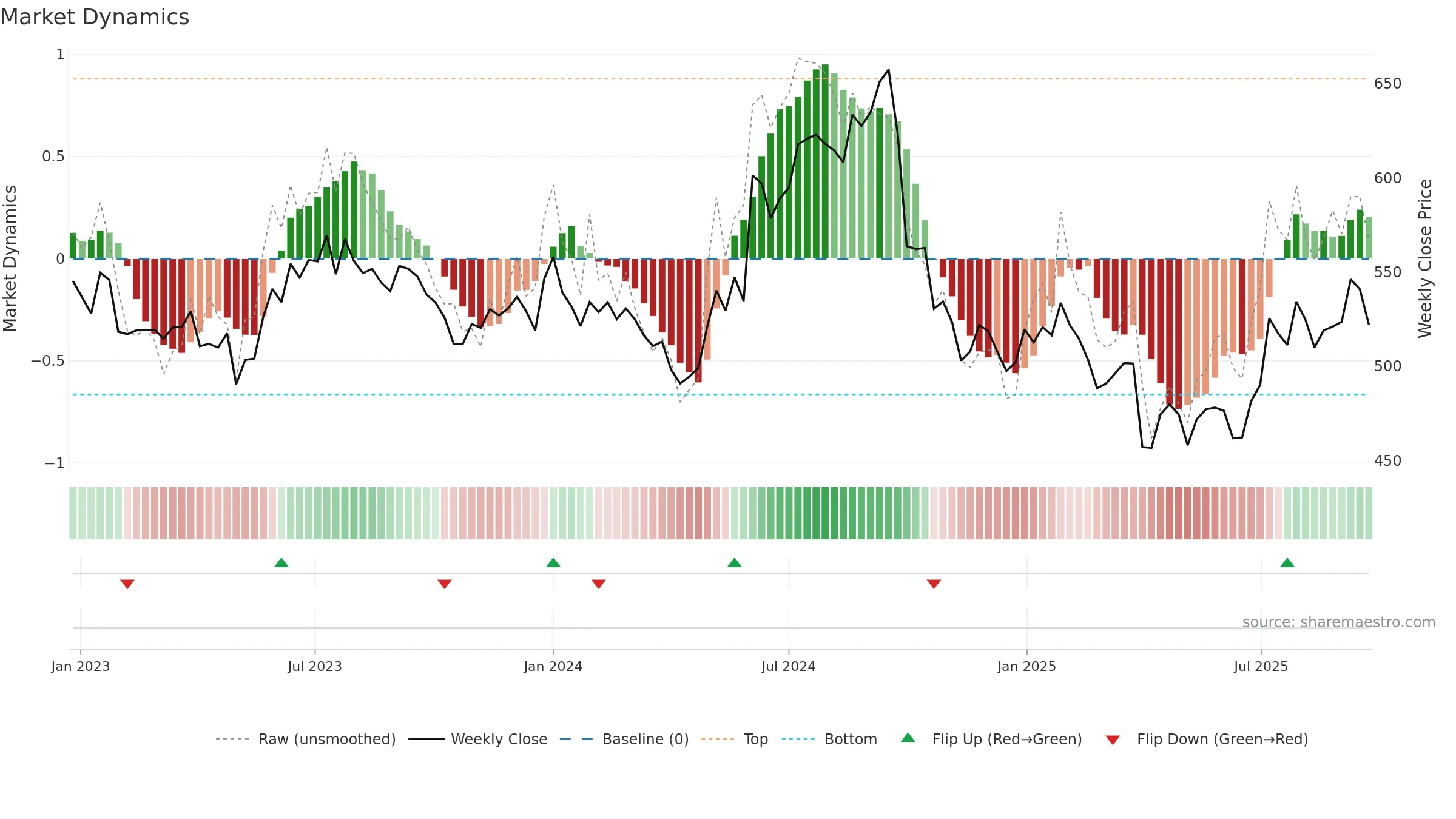1456x819 pixels.
Task: Click the orange dashed Top threshold line
Action: (x=719, y=79)
